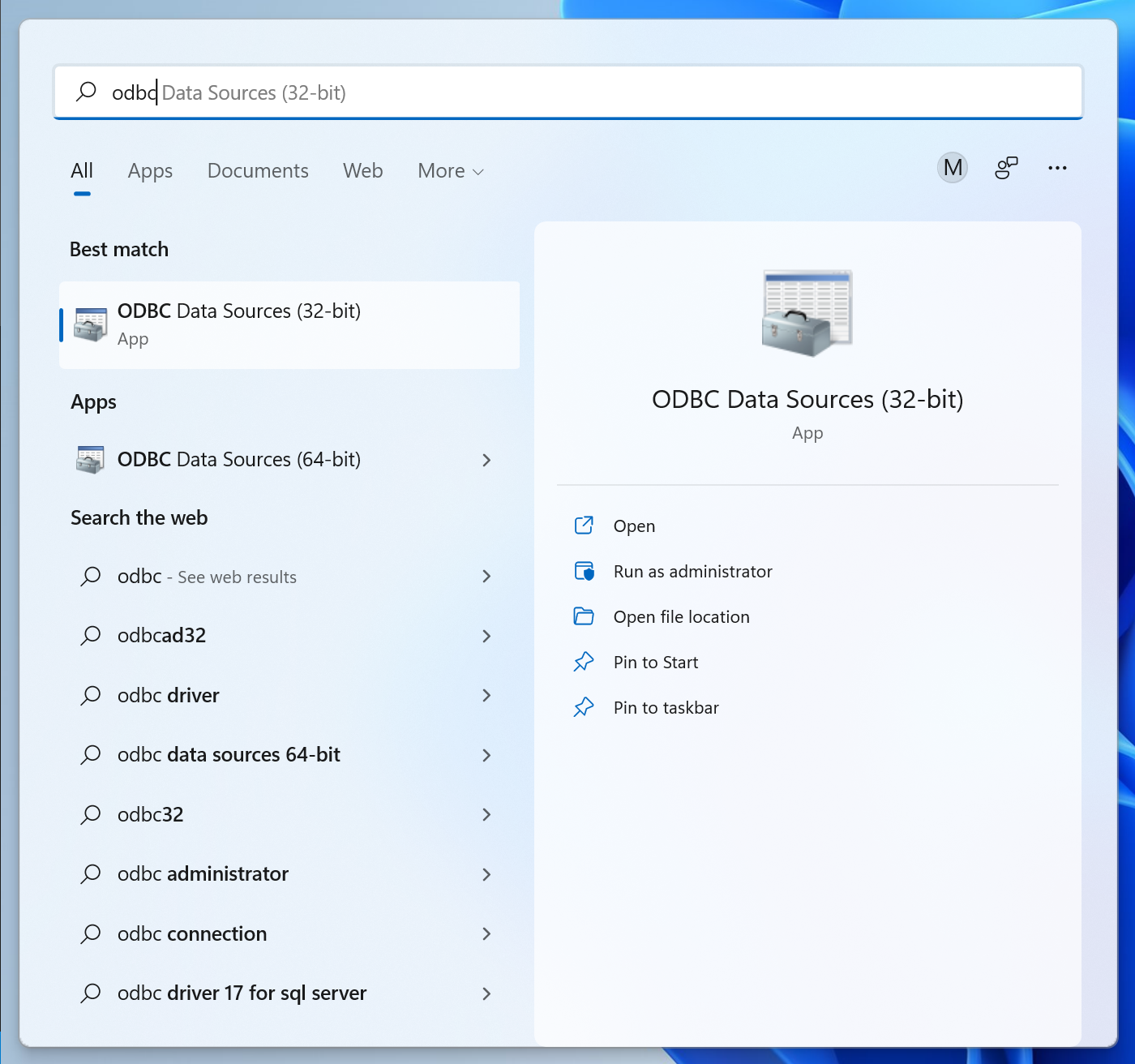The width and height of the screenshot is (1135, 1064).
Task: Expand chevron next to odbc driver 17 for sql server
Action: click(486, 993)
